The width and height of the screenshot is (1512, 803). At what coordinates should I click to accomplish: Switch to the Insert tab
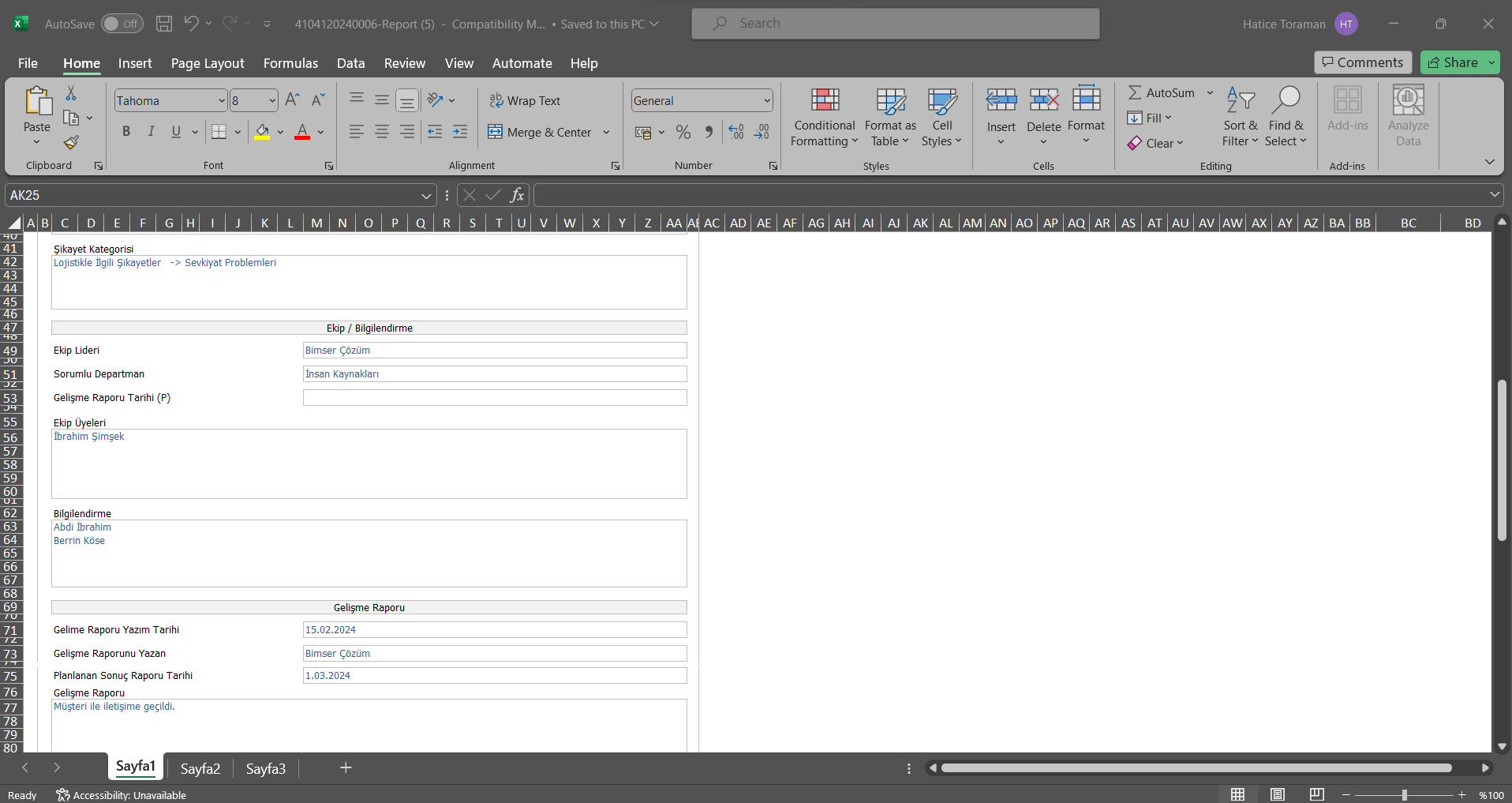tap(135, 63)
